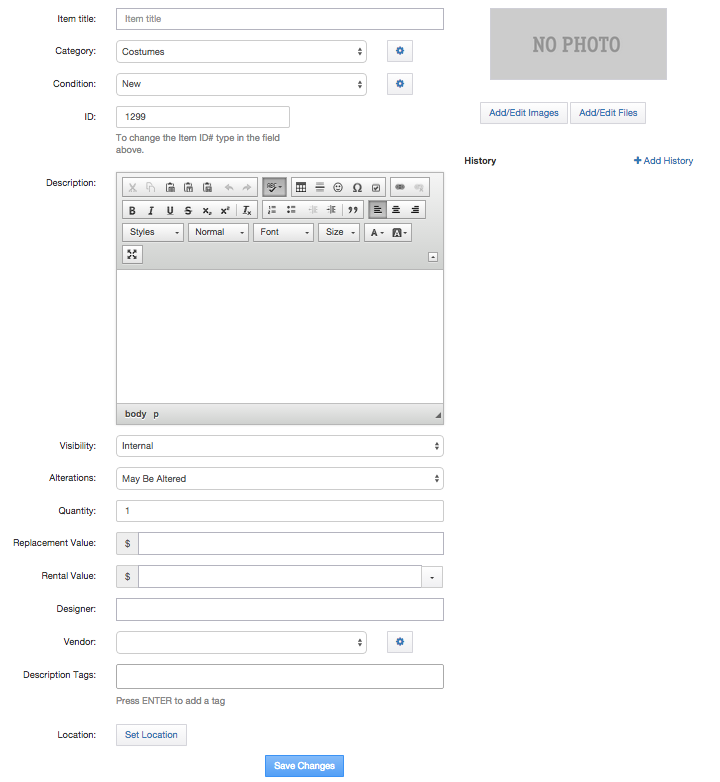The image size is (720, 782).
Task: Open the smiley emoticon picker
Action: [x=338, y=188]
